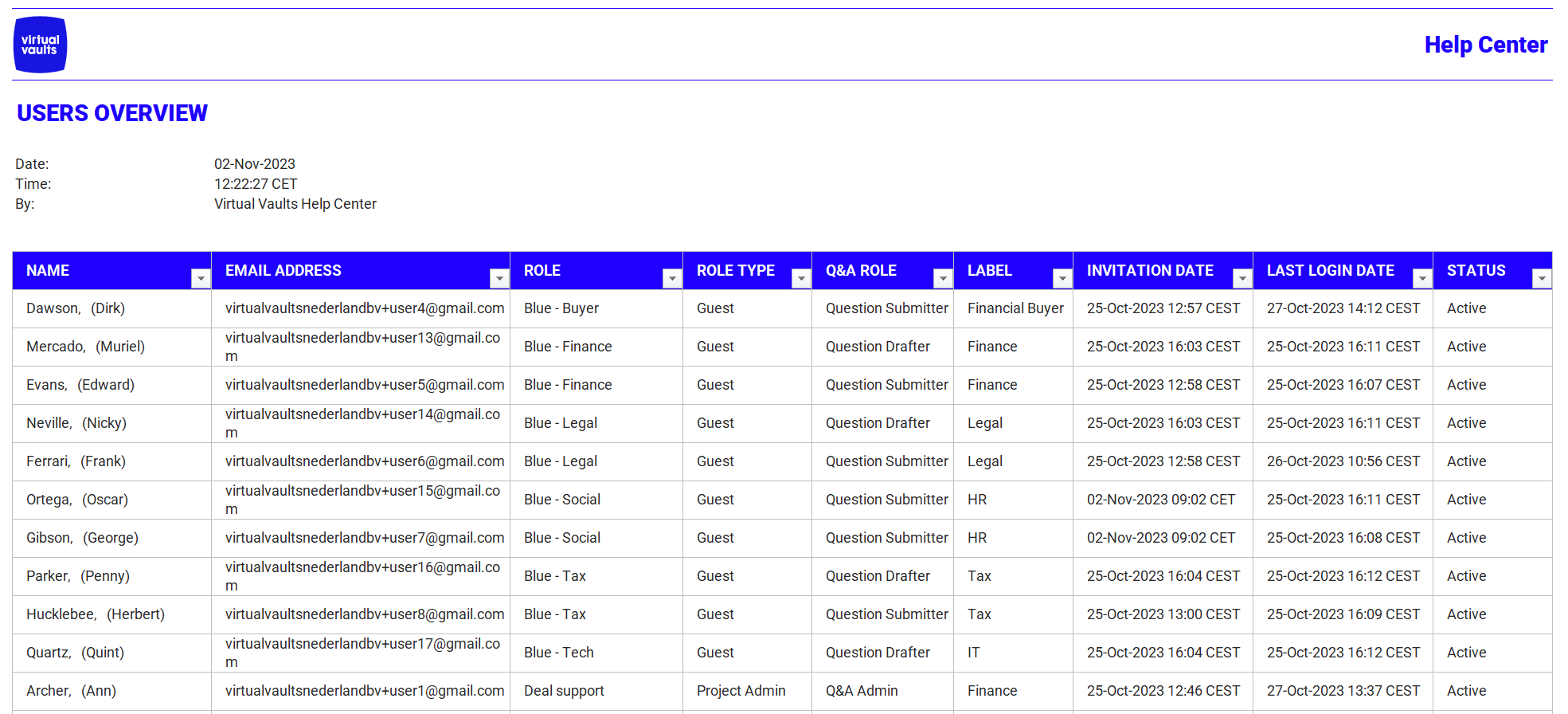
Task: Click the user13 email address cell
Action: point(362,347)
